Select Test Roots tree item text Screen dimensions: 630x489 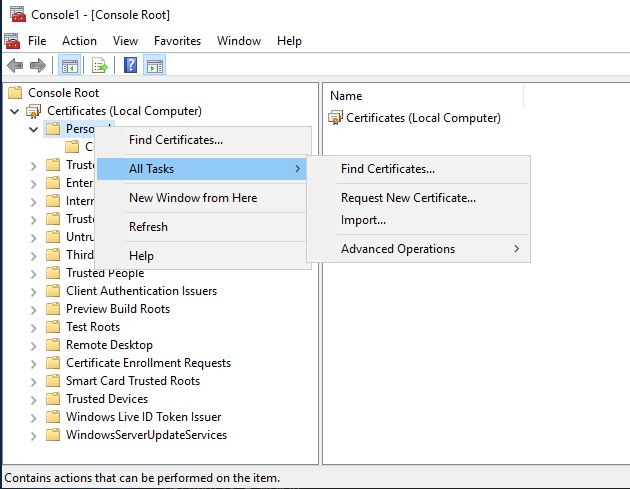(x=93, y=327)
